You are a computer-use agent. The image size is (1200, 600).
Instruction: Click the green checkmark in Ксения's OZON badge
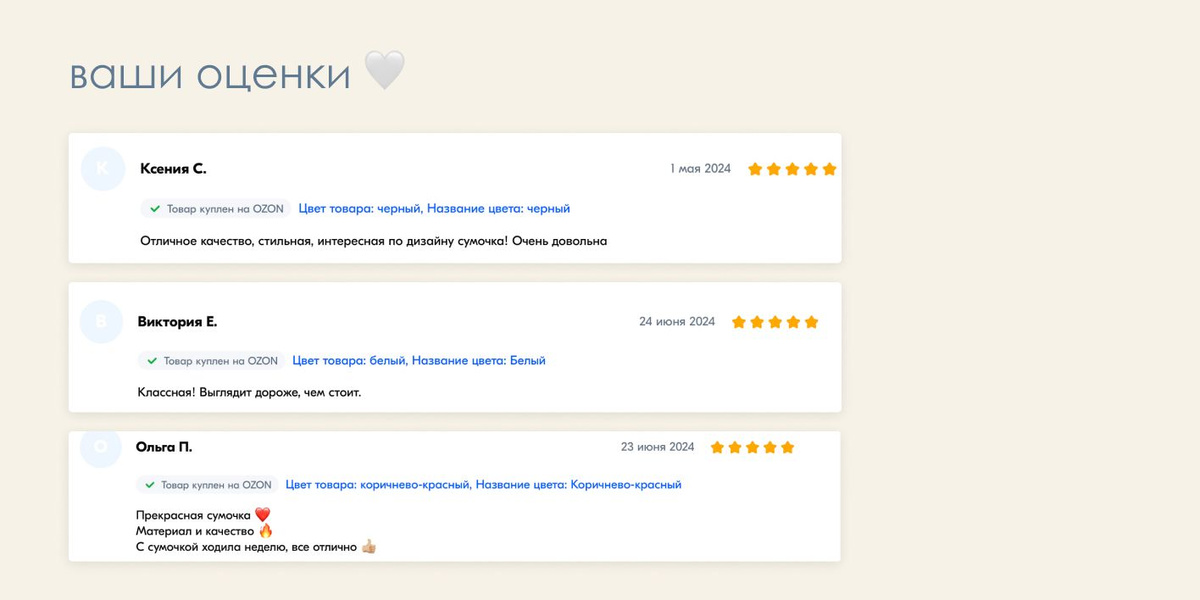(x=155, y=209)
